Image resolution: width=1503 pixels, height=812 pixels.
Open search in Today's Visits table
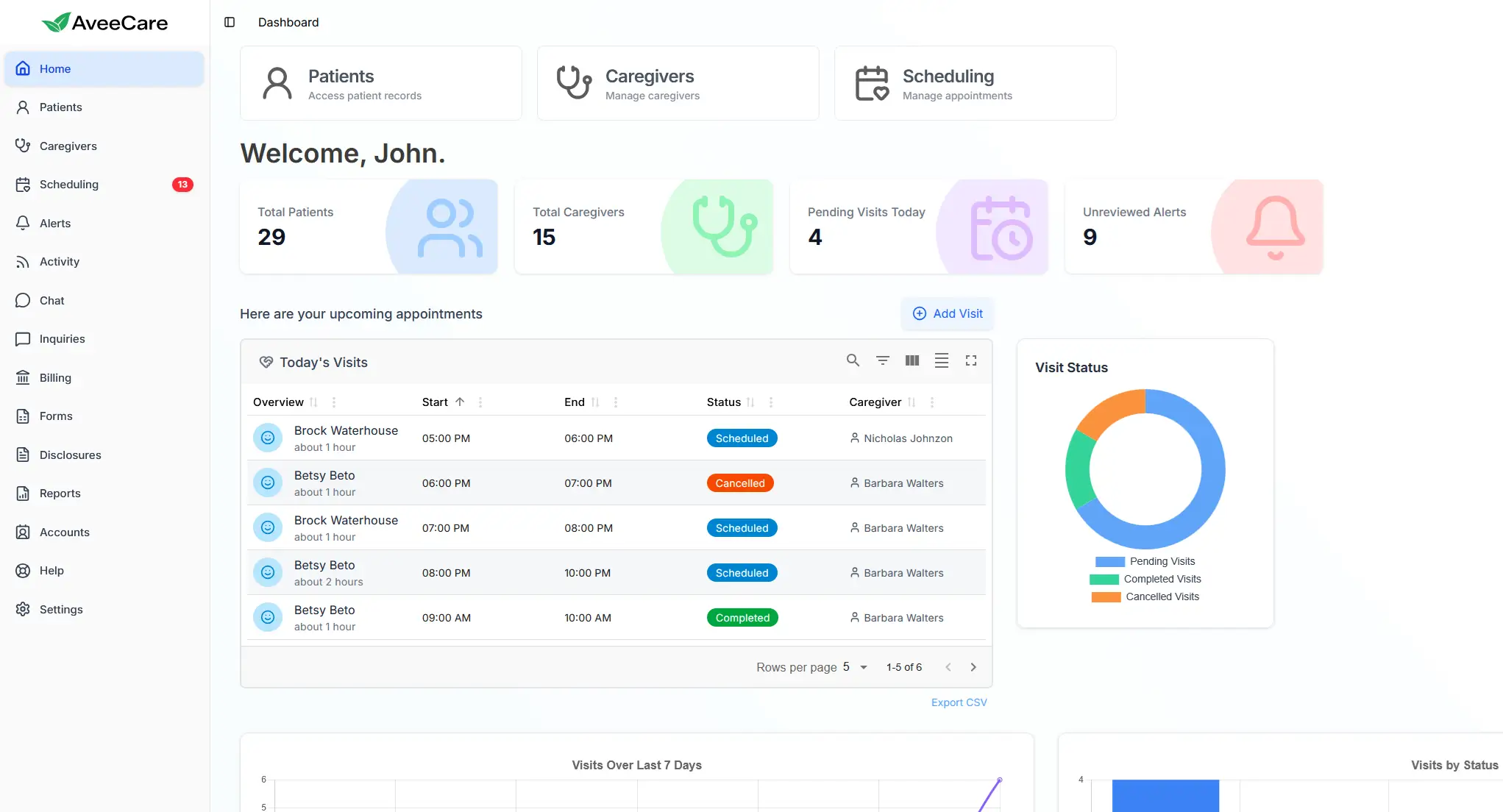pos(853,361)
